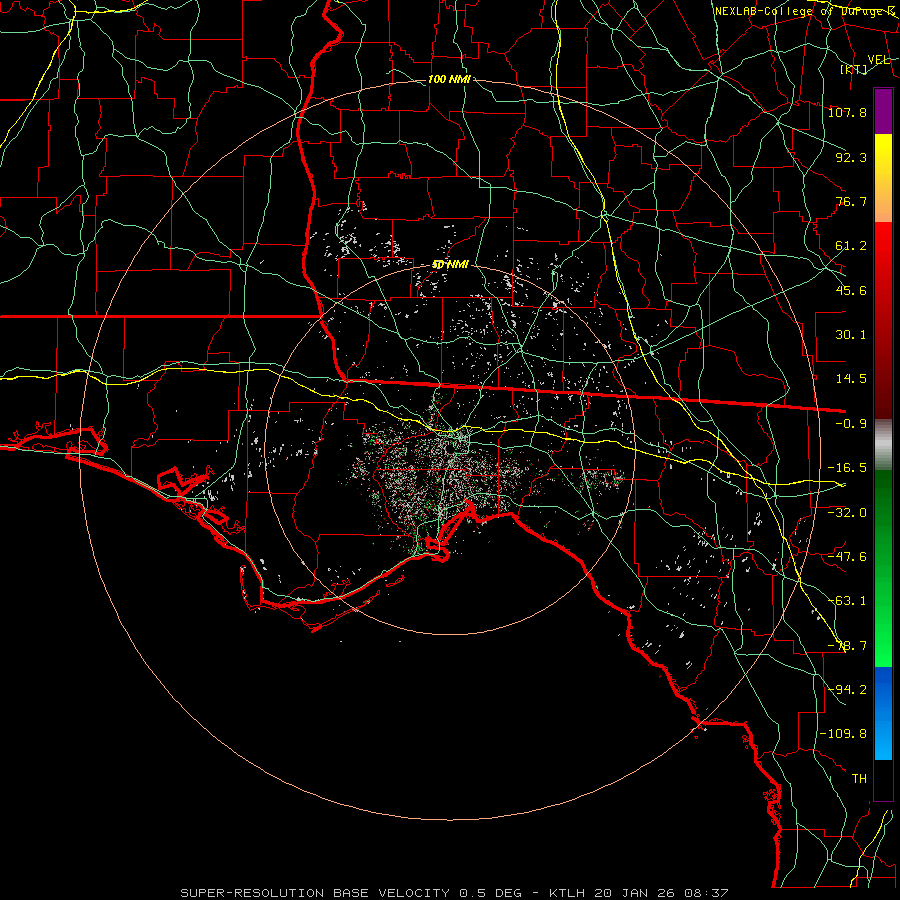Select the -0.9 legend value
Screen dimensions: 900x900
tap(851, 424)
